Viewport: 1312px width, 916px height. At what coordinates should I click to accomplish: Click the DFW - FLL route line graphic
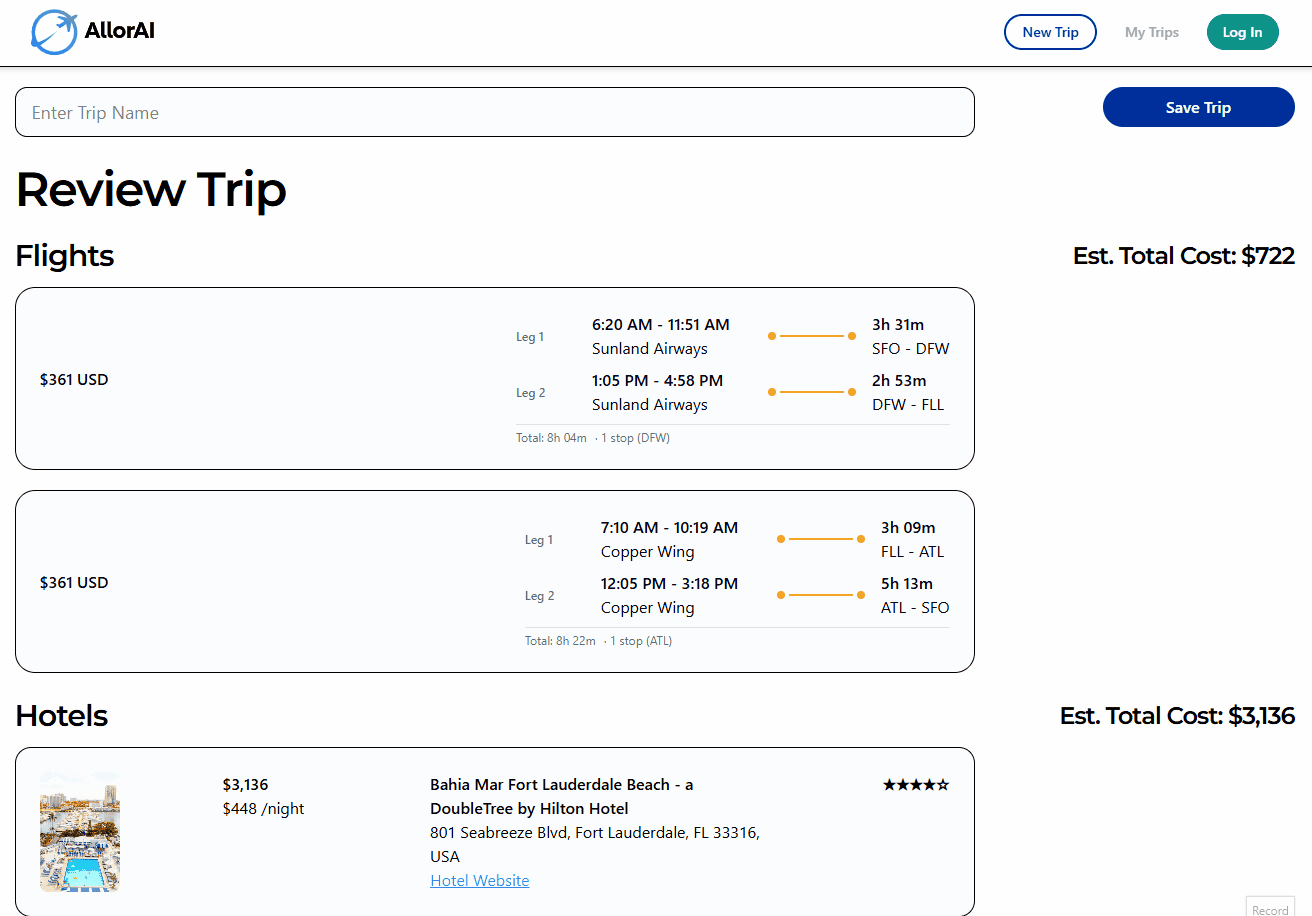pos(812,392)
